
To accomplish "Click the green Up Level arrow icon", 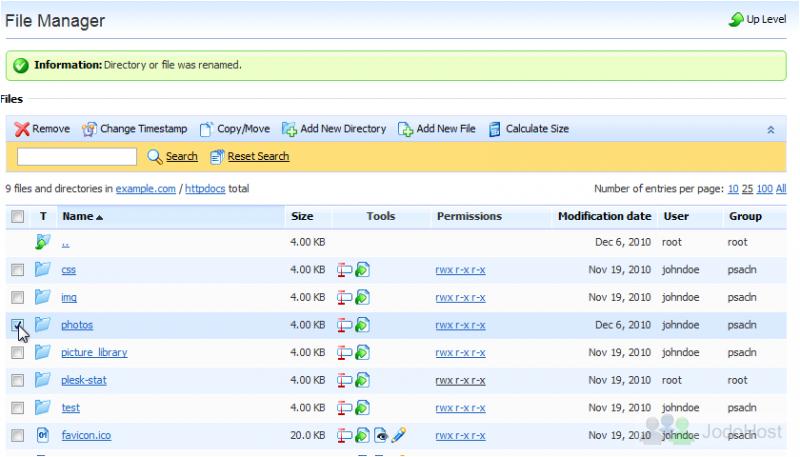I will click(736, 19).
